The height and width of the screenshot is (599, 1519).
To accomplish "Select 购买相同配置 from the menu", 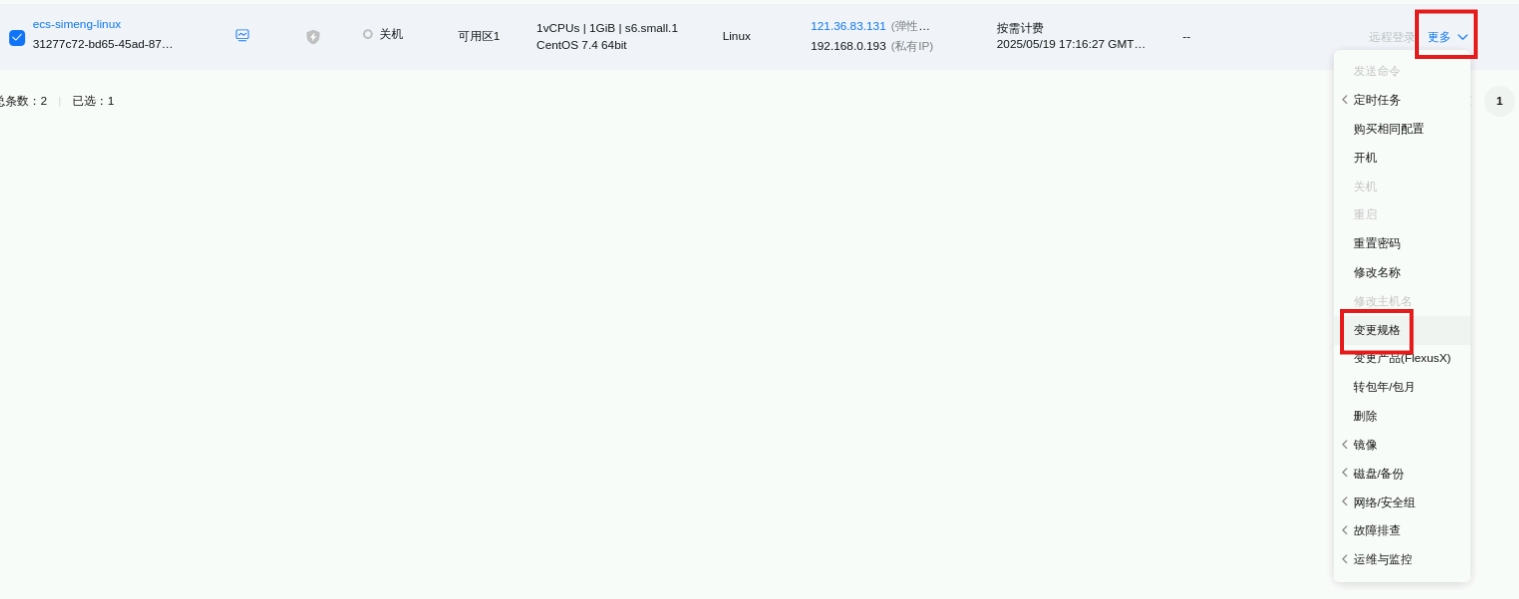I will (1388, 129).
